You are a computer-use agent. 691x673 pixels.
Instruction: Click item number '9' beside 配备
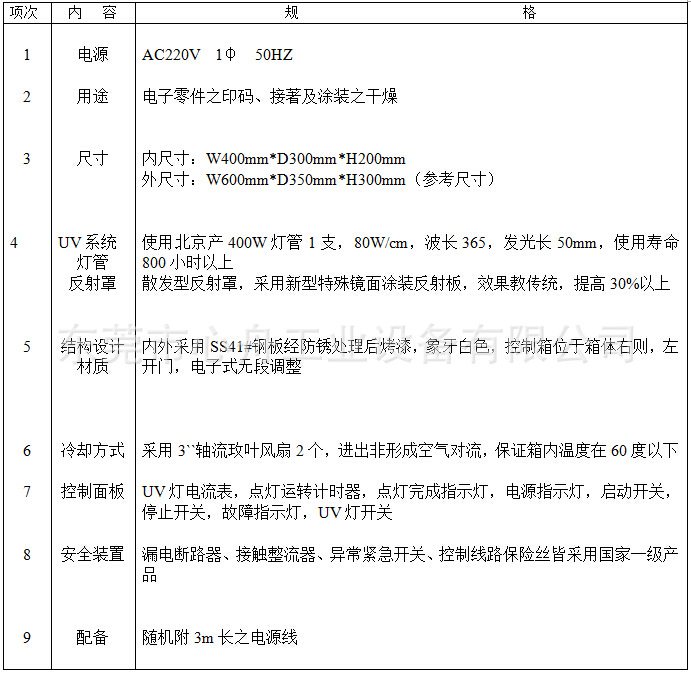(x=27, y=638)
